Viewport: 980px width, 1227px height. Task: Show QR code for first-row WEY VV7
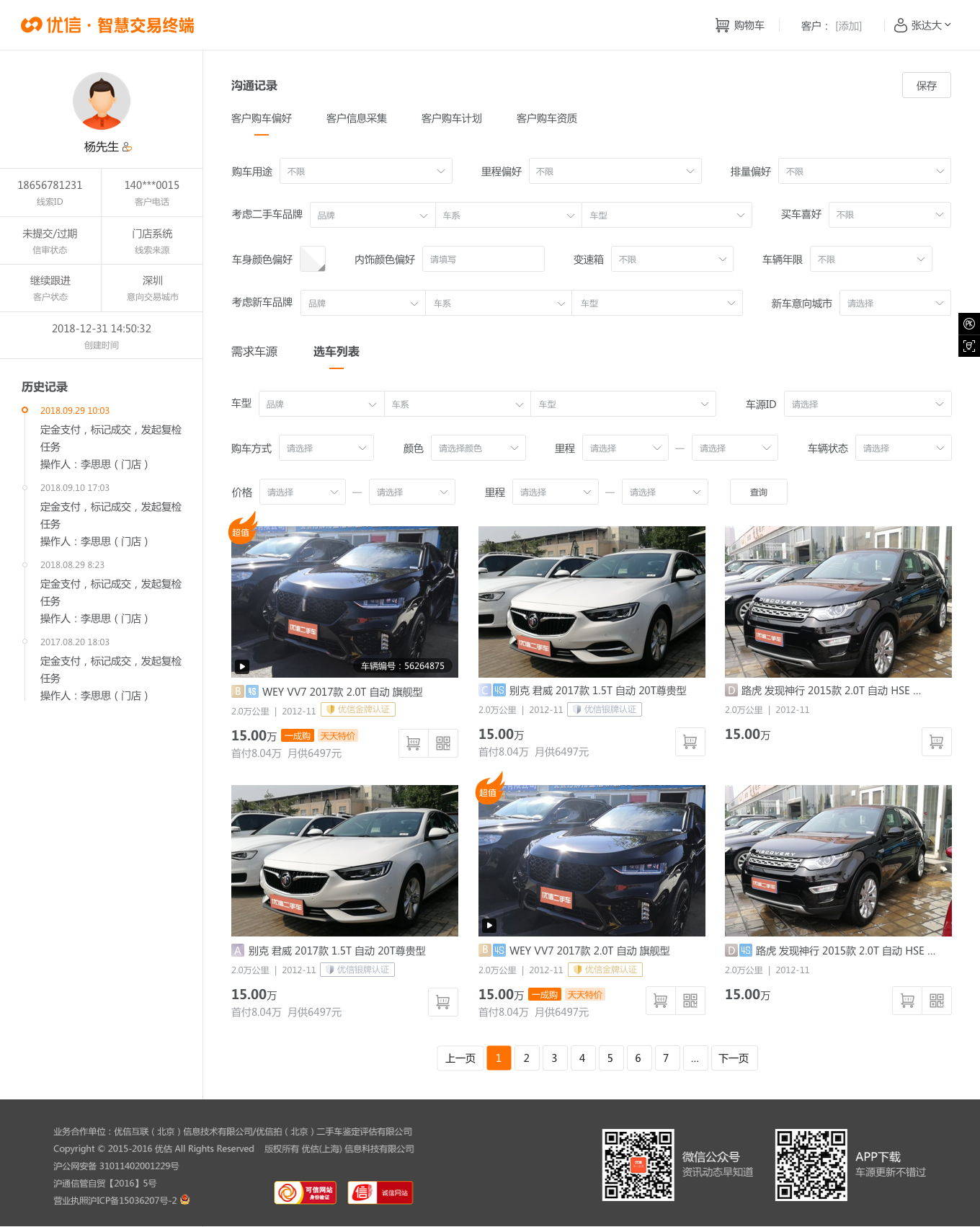point(443,743)
